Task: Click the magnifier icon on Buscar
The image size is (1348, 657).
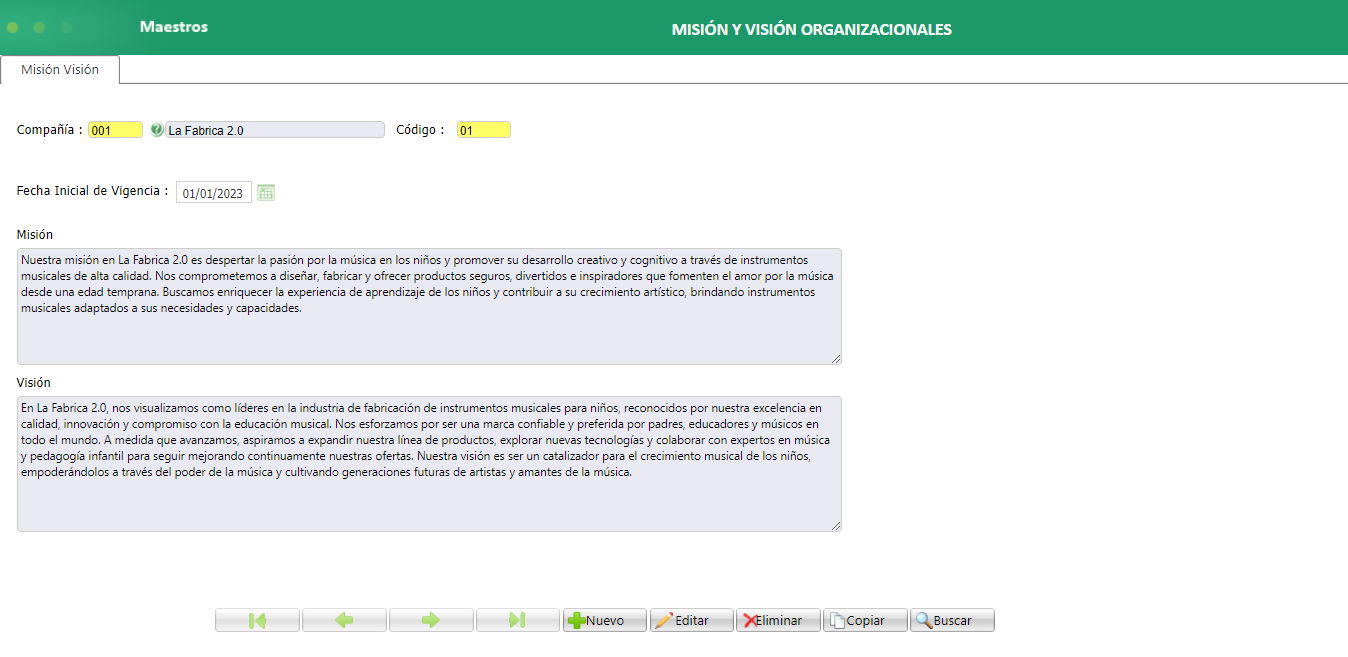Action: (x=923, y=619)
